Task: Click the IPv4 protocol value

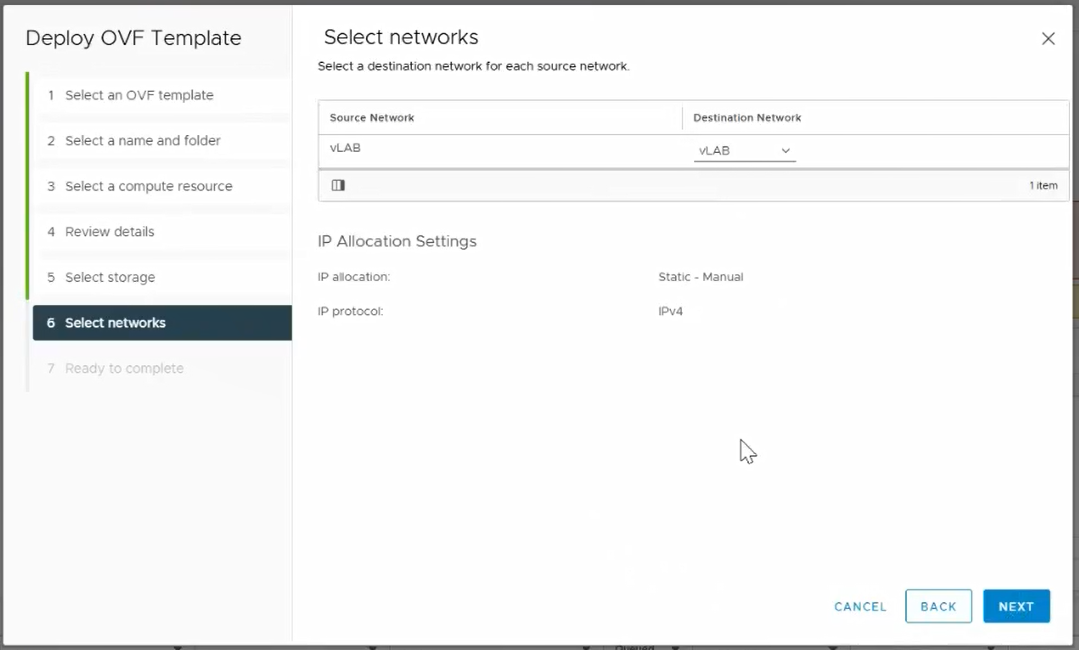Action: tap(670, 312)
